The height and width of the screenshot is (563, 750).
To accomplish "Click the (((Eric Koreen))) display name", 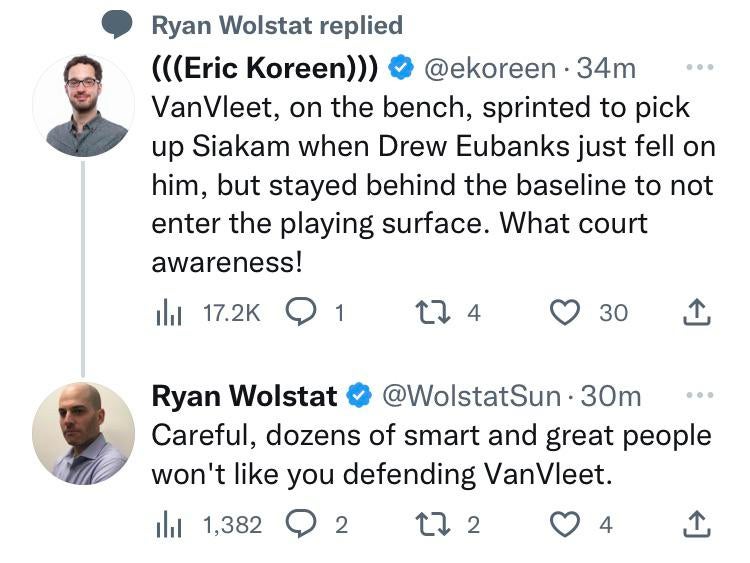I will click(x=264, y=69).
